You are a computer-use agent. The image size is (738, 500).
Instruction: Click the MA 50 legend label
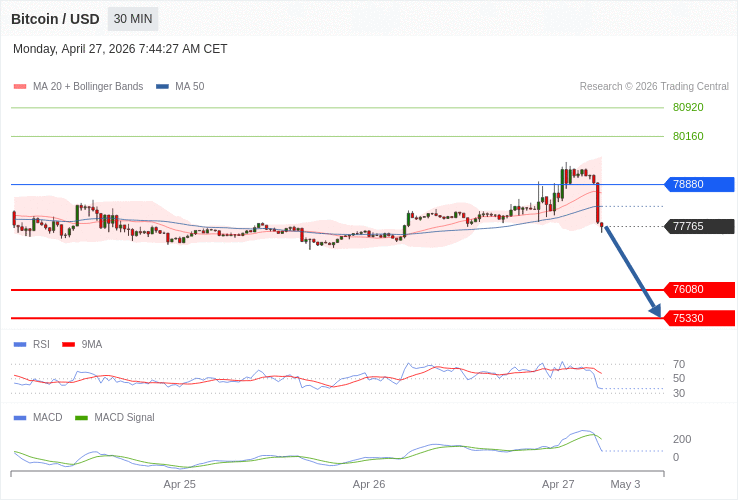pyautogui.click(x=190, y=87)
